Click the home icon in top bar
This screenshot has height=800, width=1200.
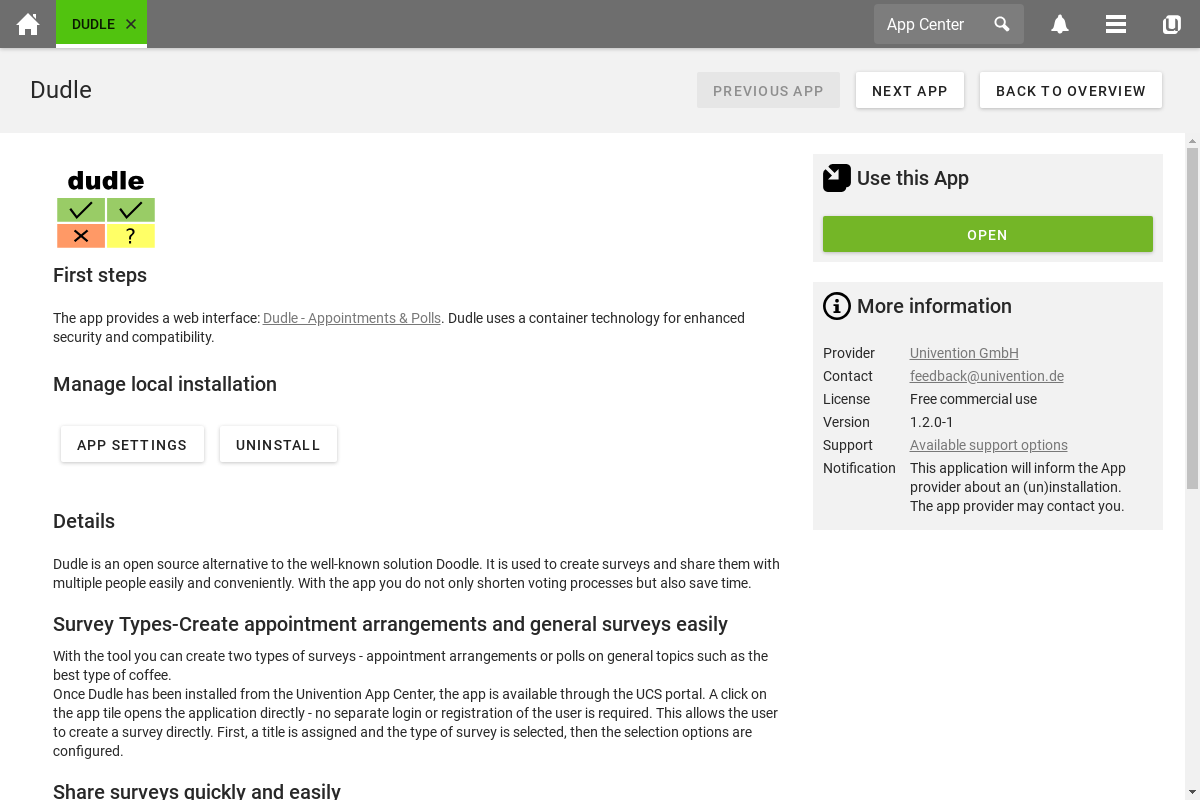click(x=28, y=24)
